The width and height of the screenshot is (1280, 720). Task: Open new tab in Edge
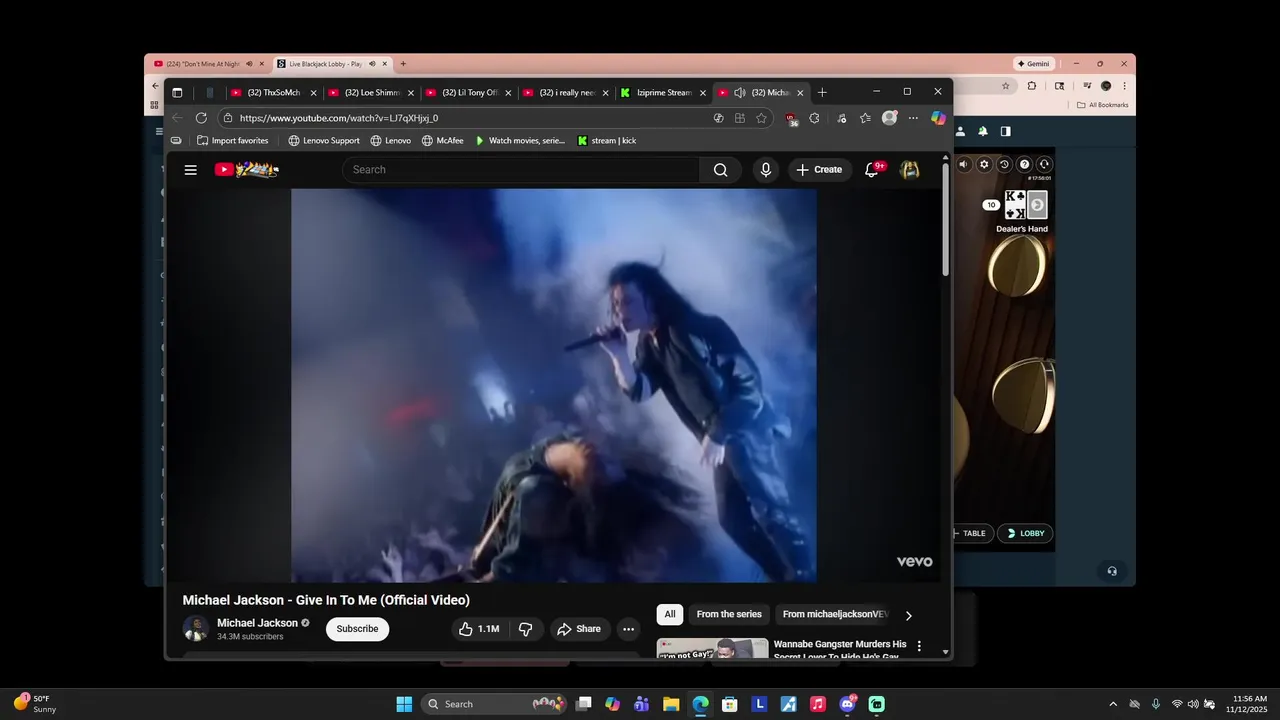pos(822,93)
